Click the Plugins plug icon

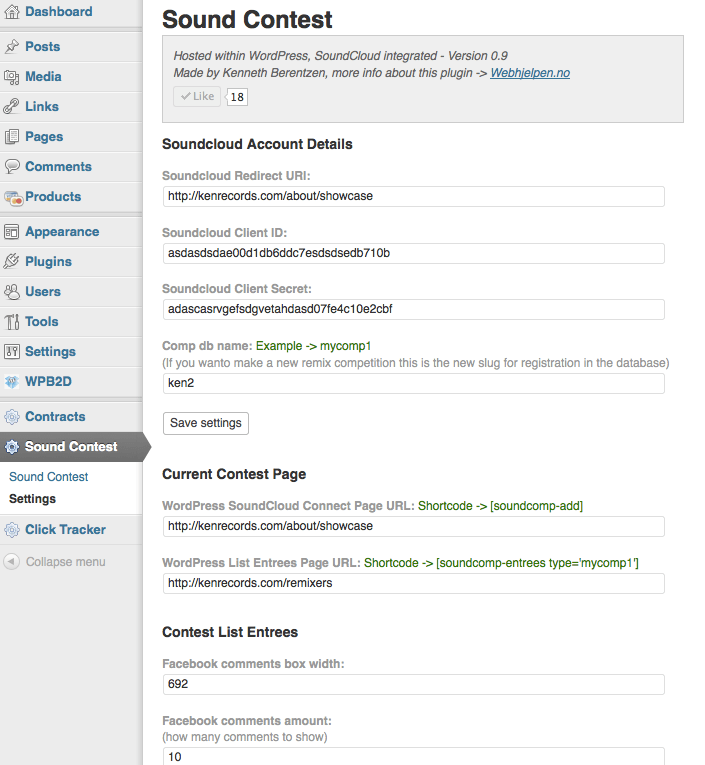[12, 262]
